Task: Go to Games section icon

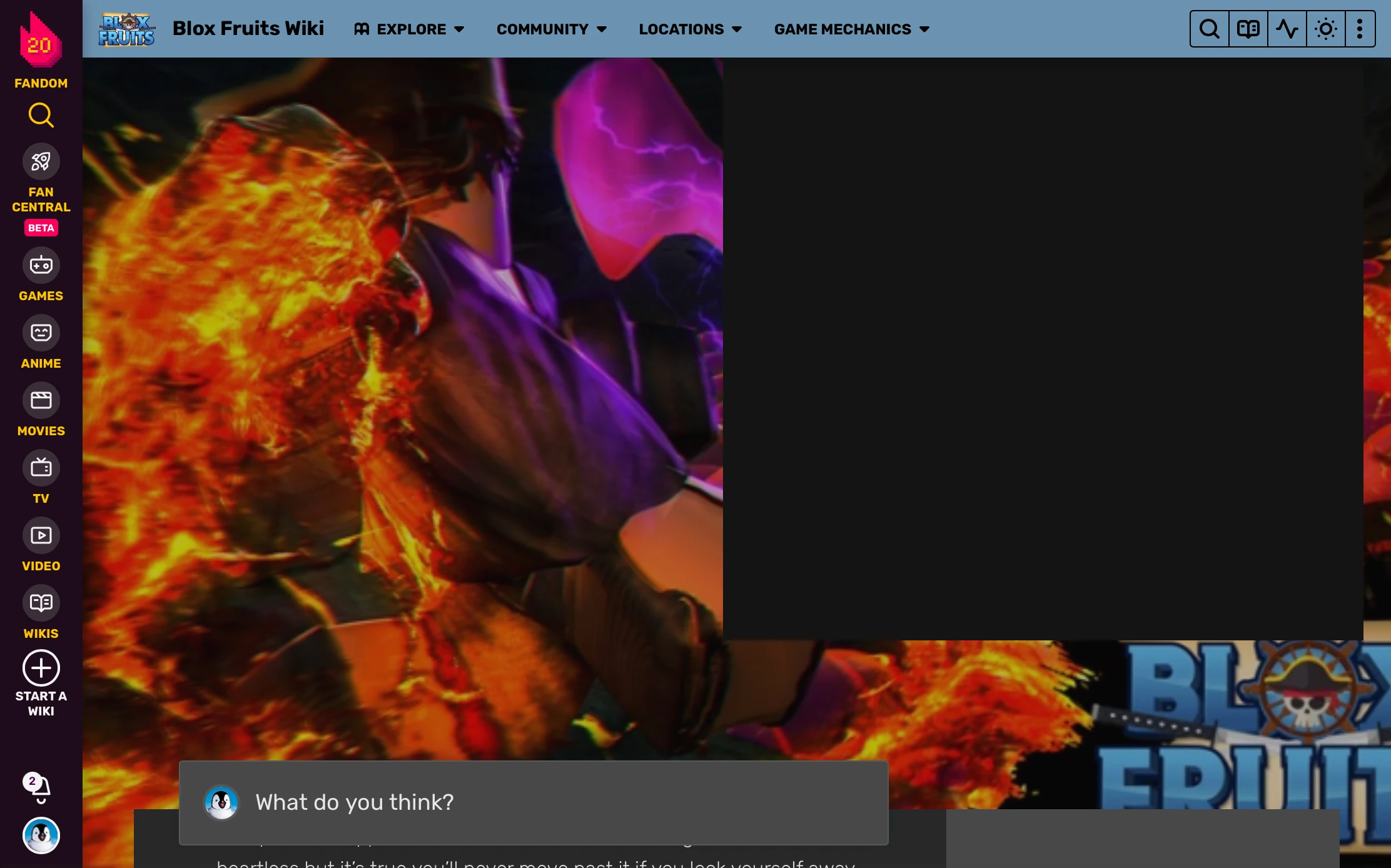Action: point(41,266)
